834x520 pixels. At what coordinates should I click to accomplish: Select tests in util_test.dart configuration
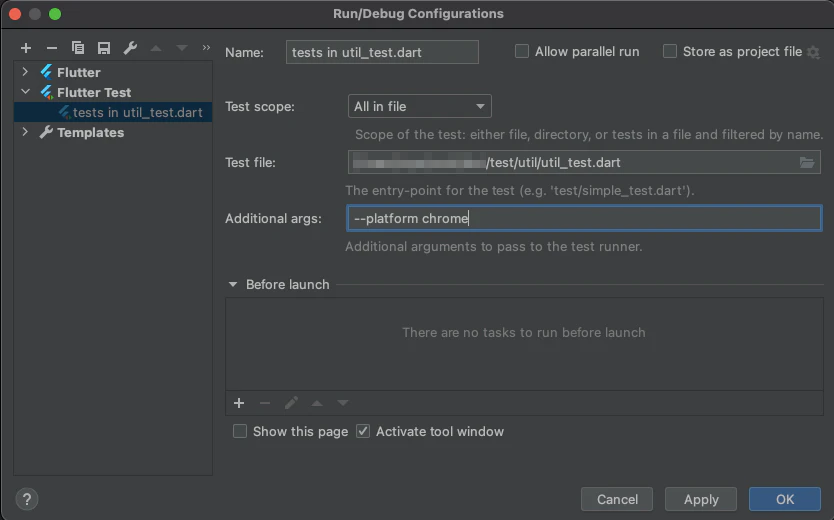113,112
